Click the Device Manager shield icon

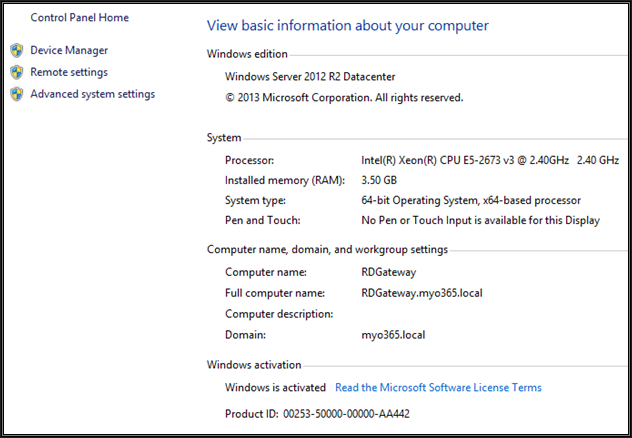(17, 50)
